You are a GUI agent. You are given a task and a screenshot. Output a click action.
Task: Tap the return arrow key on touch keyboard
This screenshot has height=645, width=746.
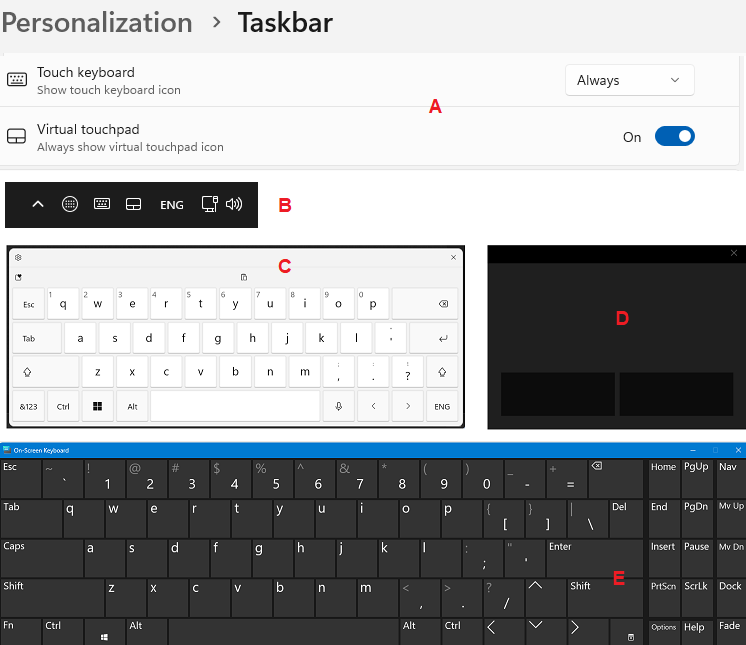(434, 338)
